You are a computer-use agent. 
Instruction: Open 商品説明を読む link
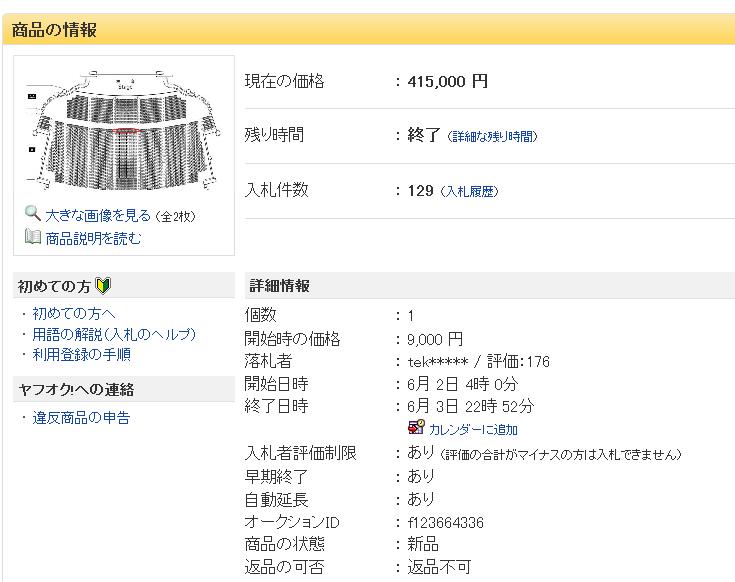tap(93, 238)
